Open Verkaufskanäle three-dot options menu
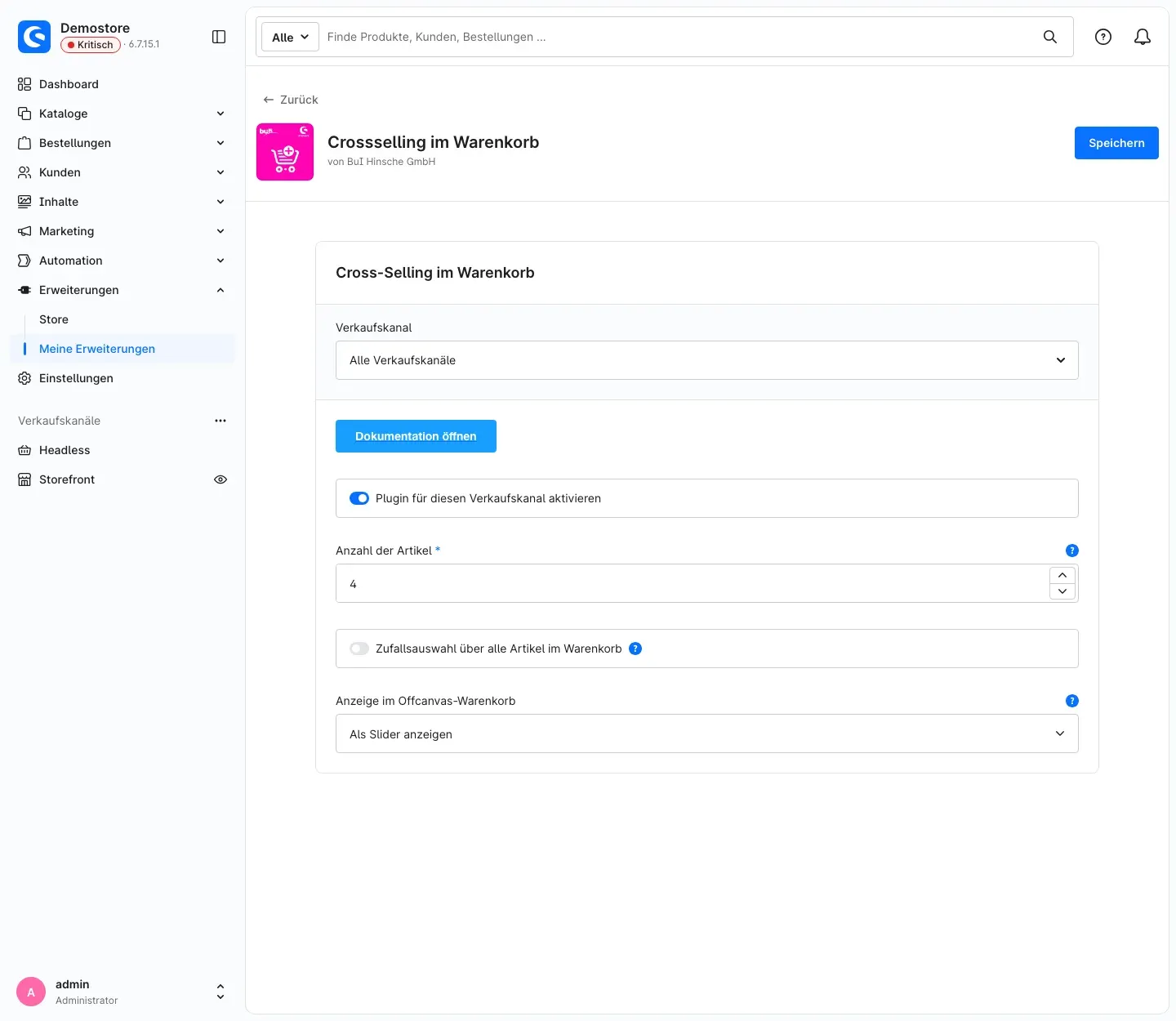The width and height of the screenshot is (1176, 1021). pos(220,421)
